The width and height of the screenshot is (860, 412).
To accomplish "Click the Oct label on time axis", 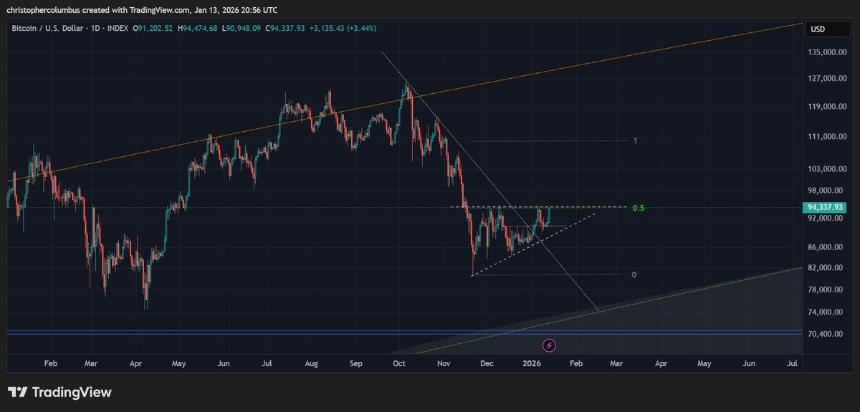I will click(400, 364).
